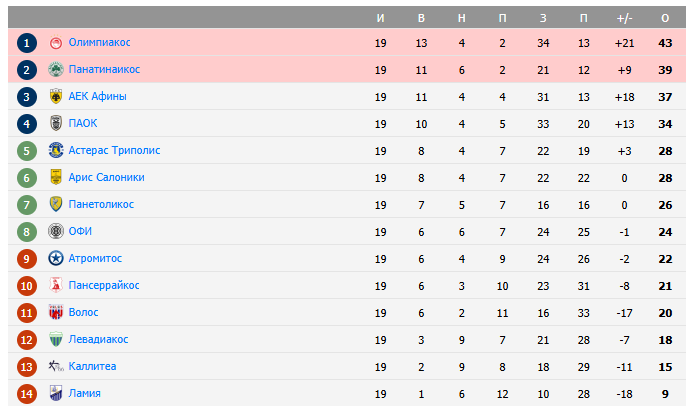Click the Olympiacos club logo icon

click(x=56, y=42)
